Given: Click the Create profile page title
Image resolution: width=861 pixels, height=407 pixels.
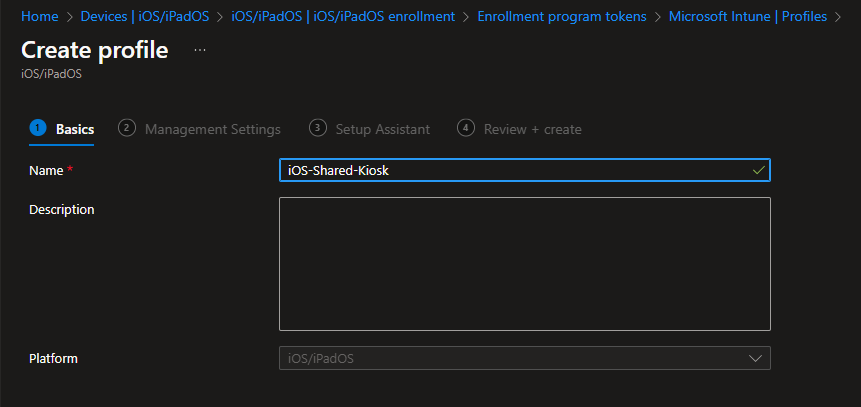Looking at the screenshot, I should [95, 51].
